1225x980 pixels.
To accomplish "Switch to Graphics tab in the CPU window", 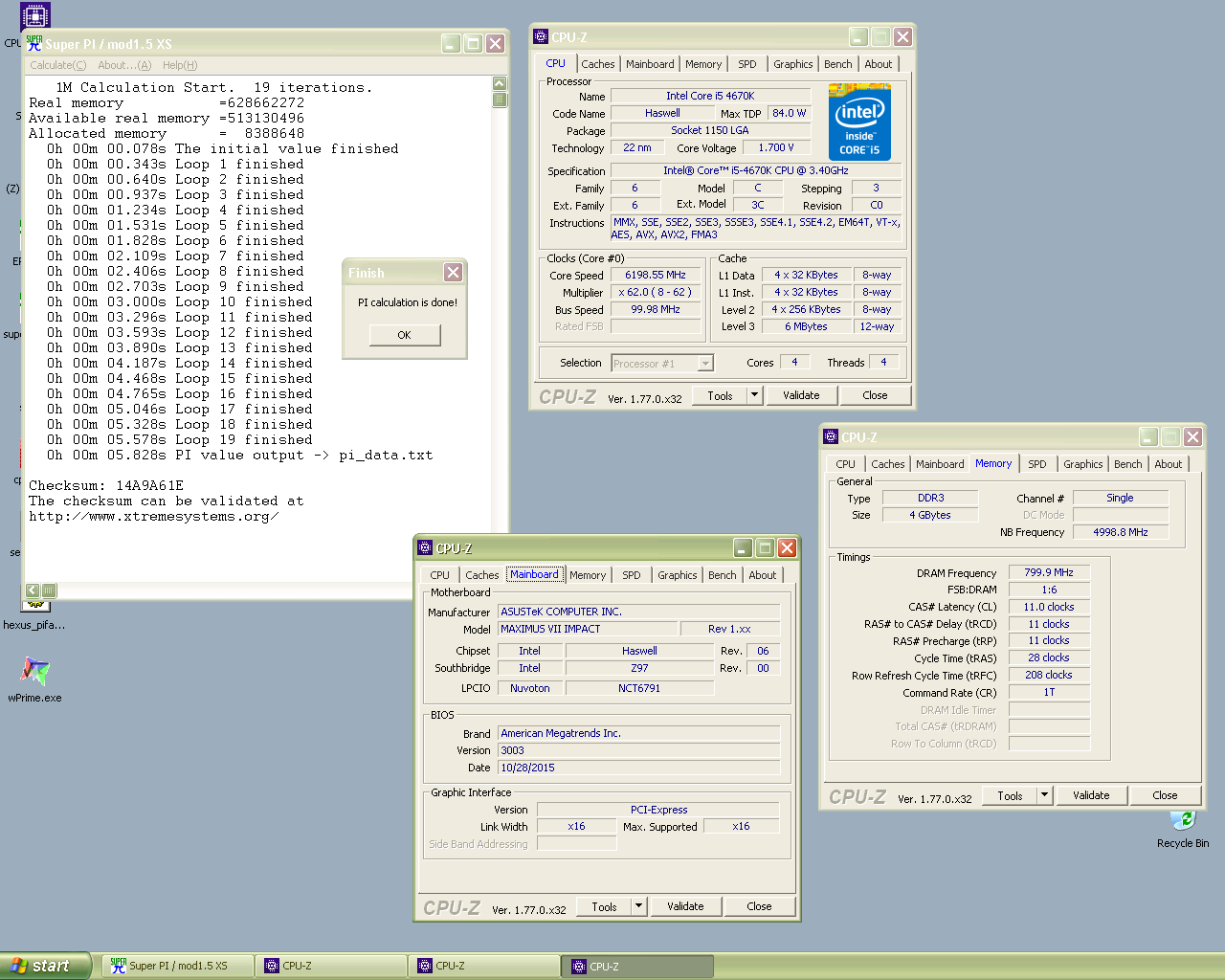I will click(x=793, y=64).
